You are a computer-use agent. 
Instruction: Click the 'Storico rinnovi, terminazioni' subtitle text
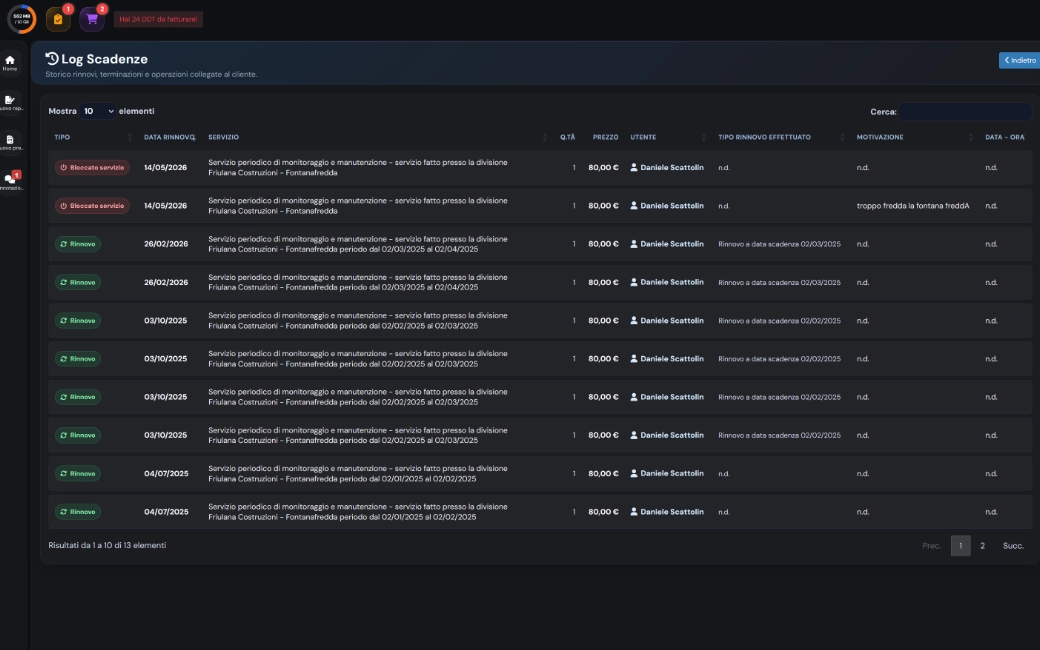pos(151,74)
